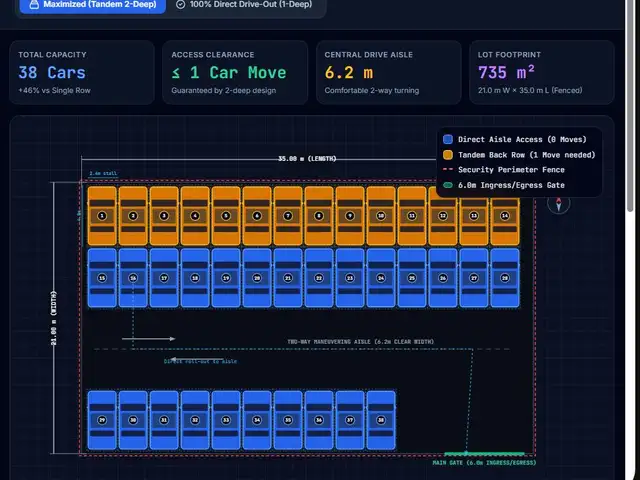Pick bottom row car number 33
Screen dimensions: 640x480
pyautogui.click(x=226, y=420)
